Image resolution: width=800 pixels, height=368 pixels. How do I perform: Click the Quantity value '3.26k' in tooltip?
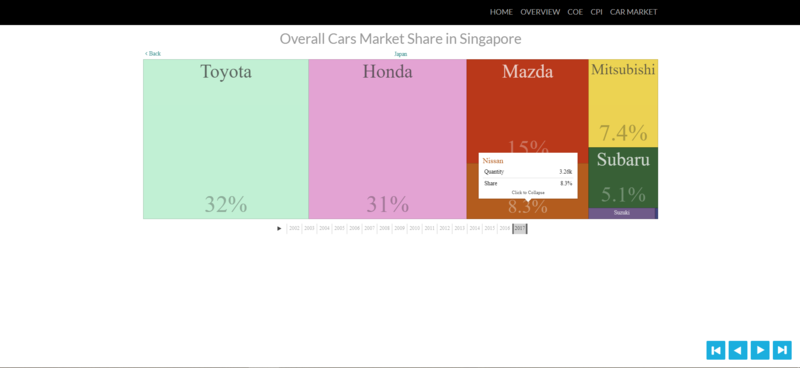(x=565, y=172)
